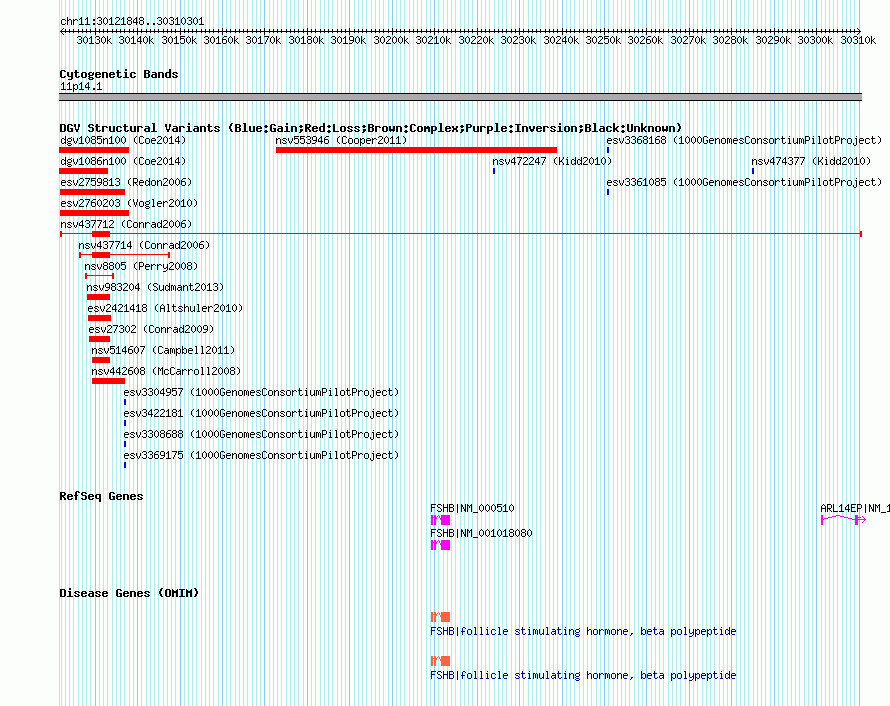The height and width of the screenshot is (706, 890).
Task: Click esv3304957 1000Genomes variant label
Action: point(261,392)
